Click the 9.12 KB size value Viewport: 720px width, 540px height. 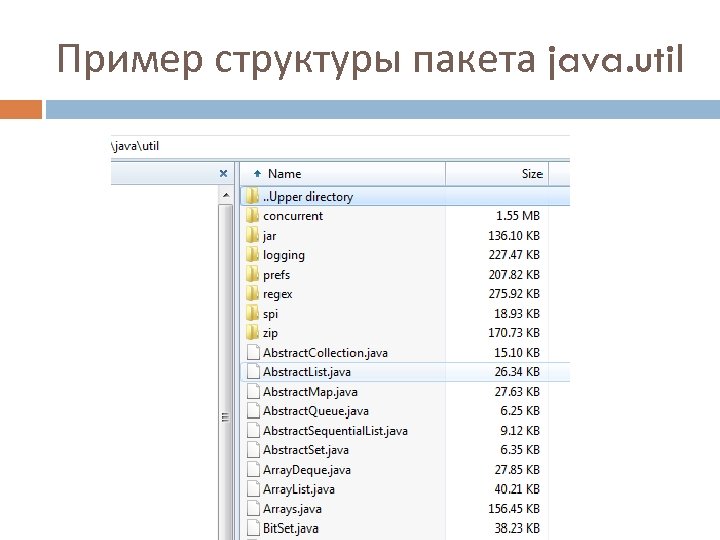[520, 431]
